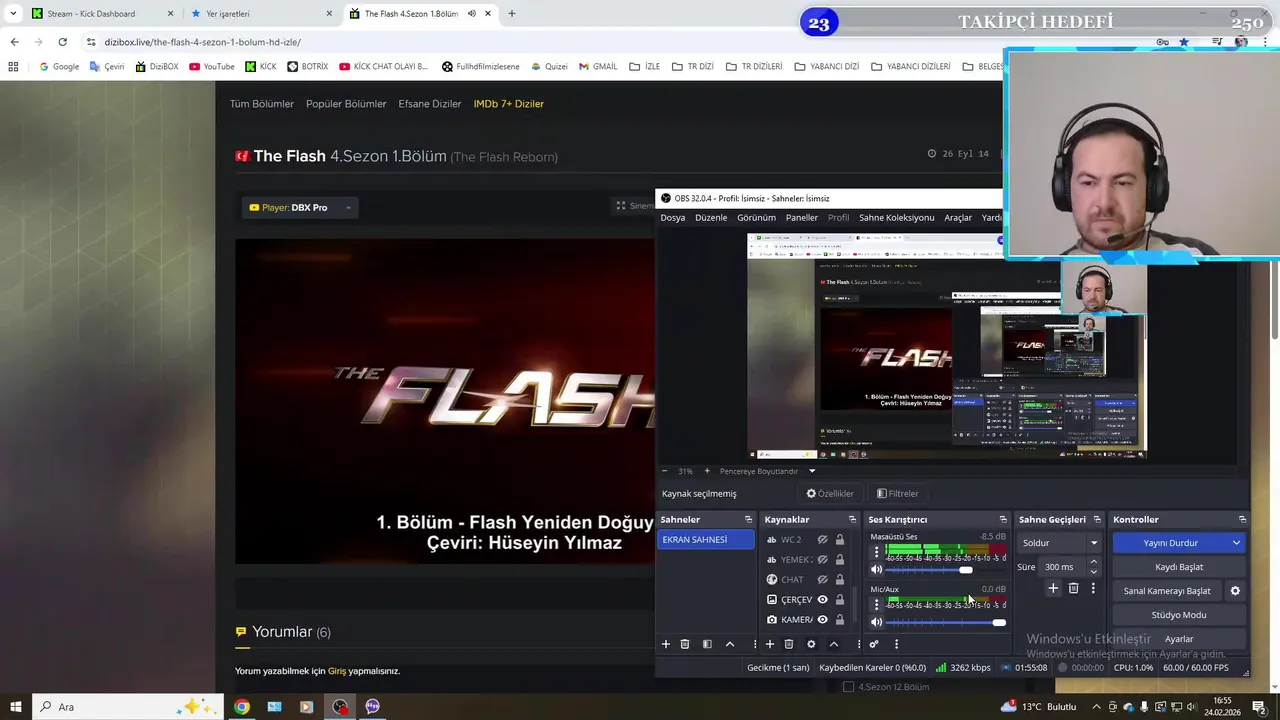The image size is (1280, 720).
Task: Click Stüdyo Modu button
Action: coord(1179,615)
